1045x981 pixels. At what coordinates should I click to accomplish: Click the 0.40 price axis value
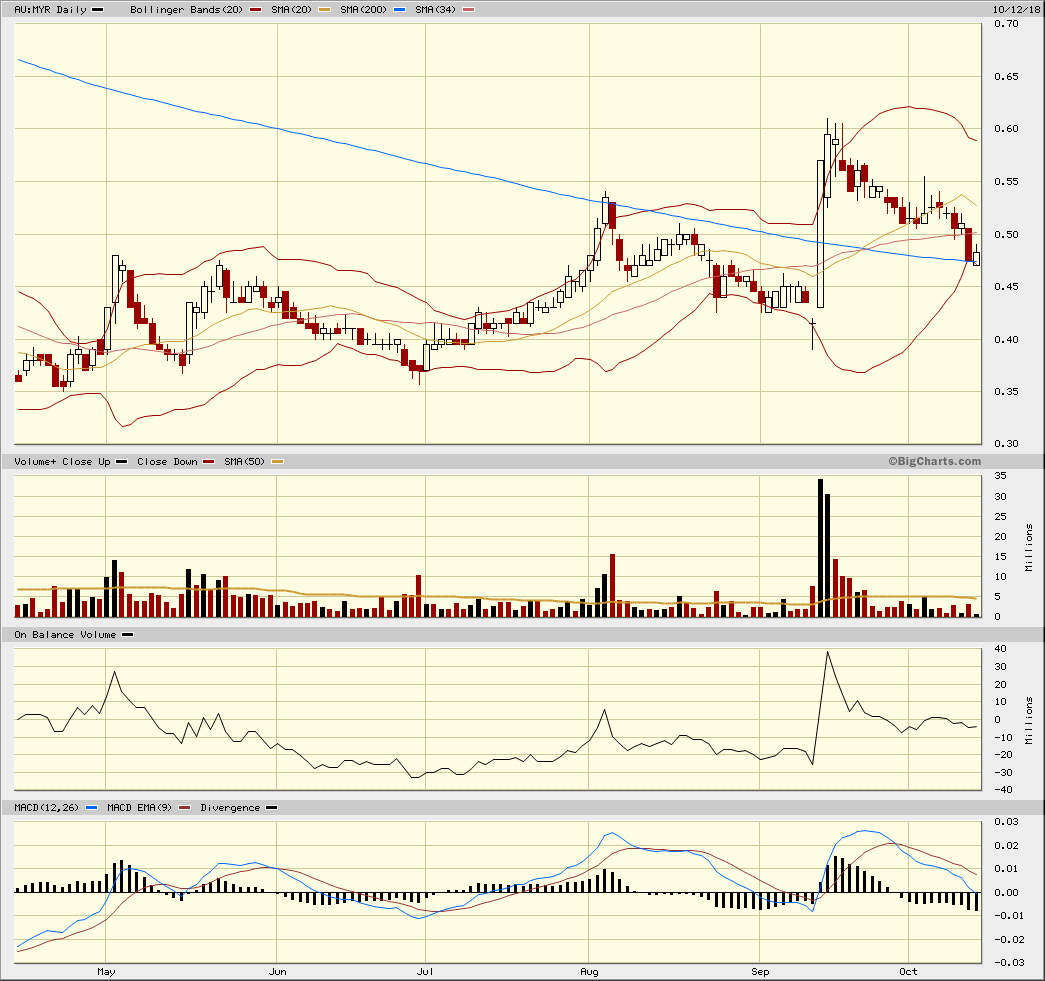[1006, 339]
